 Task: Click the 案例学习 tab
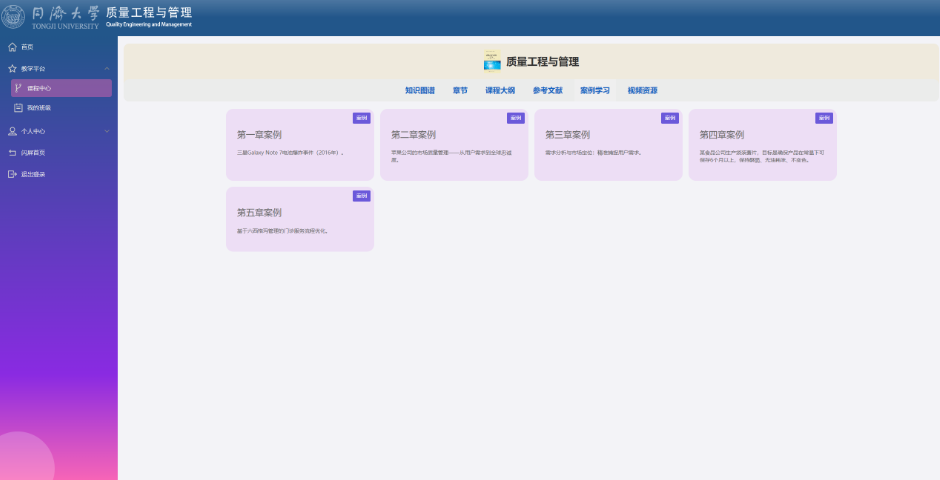tap(595, 90)
